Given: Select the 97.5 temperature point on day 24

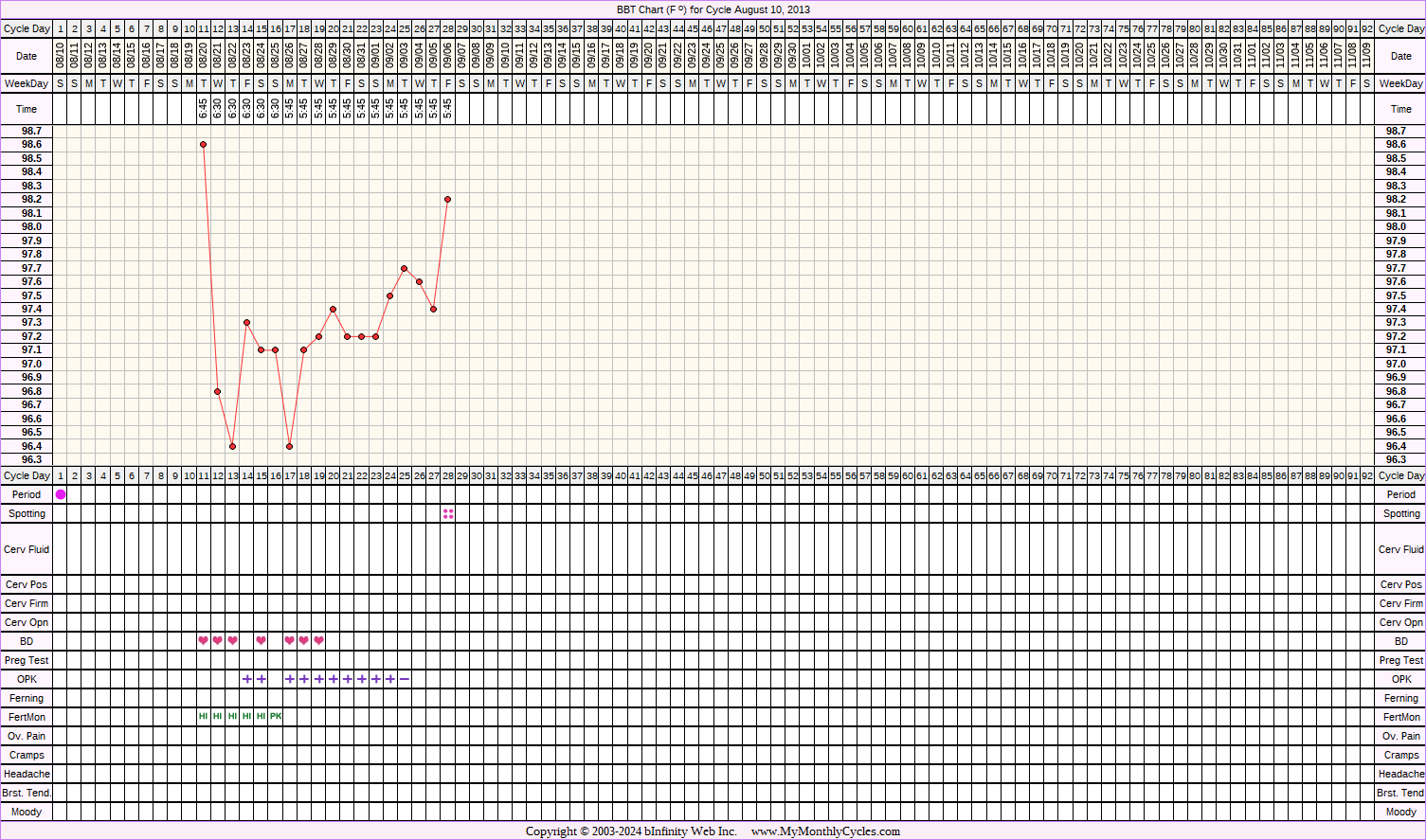Looking at the screenshot, I should 390,295.
